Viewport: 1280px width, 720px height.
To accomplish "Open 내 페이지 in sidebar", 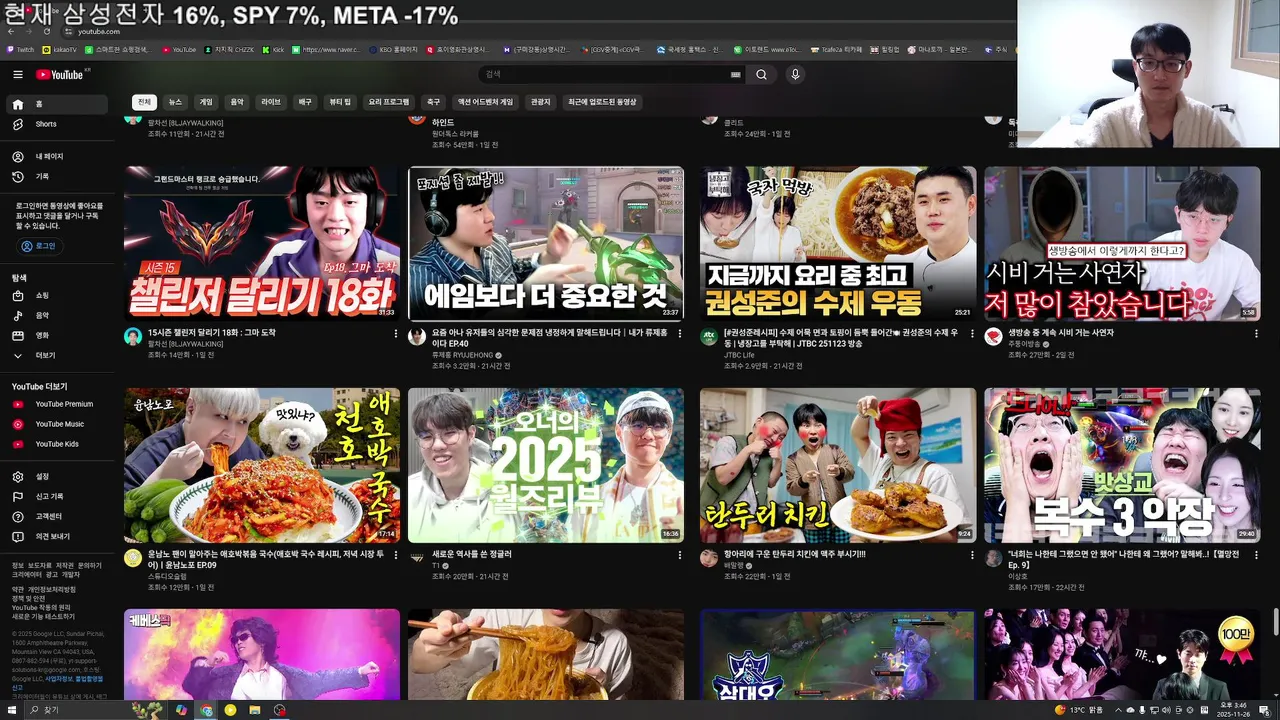I will pyautogui.click(x=58, y=157).
